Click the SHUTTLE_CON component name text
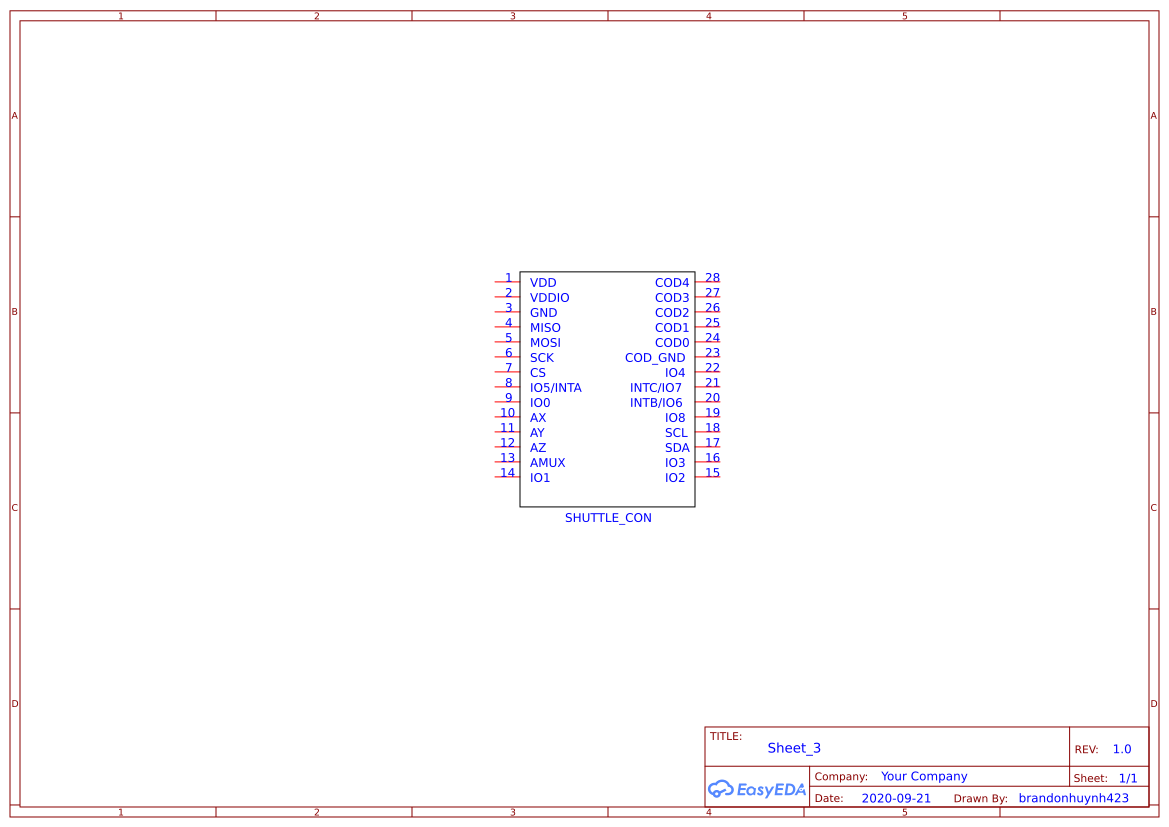This screenshot has width=1169, height=827. 608,517
